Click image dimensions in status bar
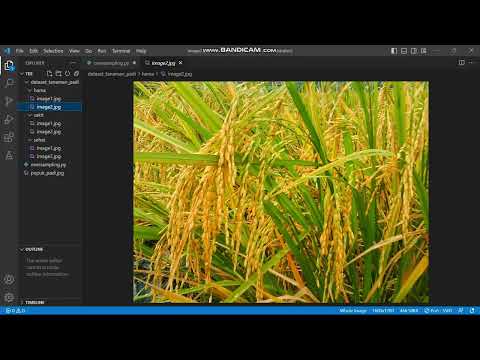480x360 pixels. click(383, 310)
